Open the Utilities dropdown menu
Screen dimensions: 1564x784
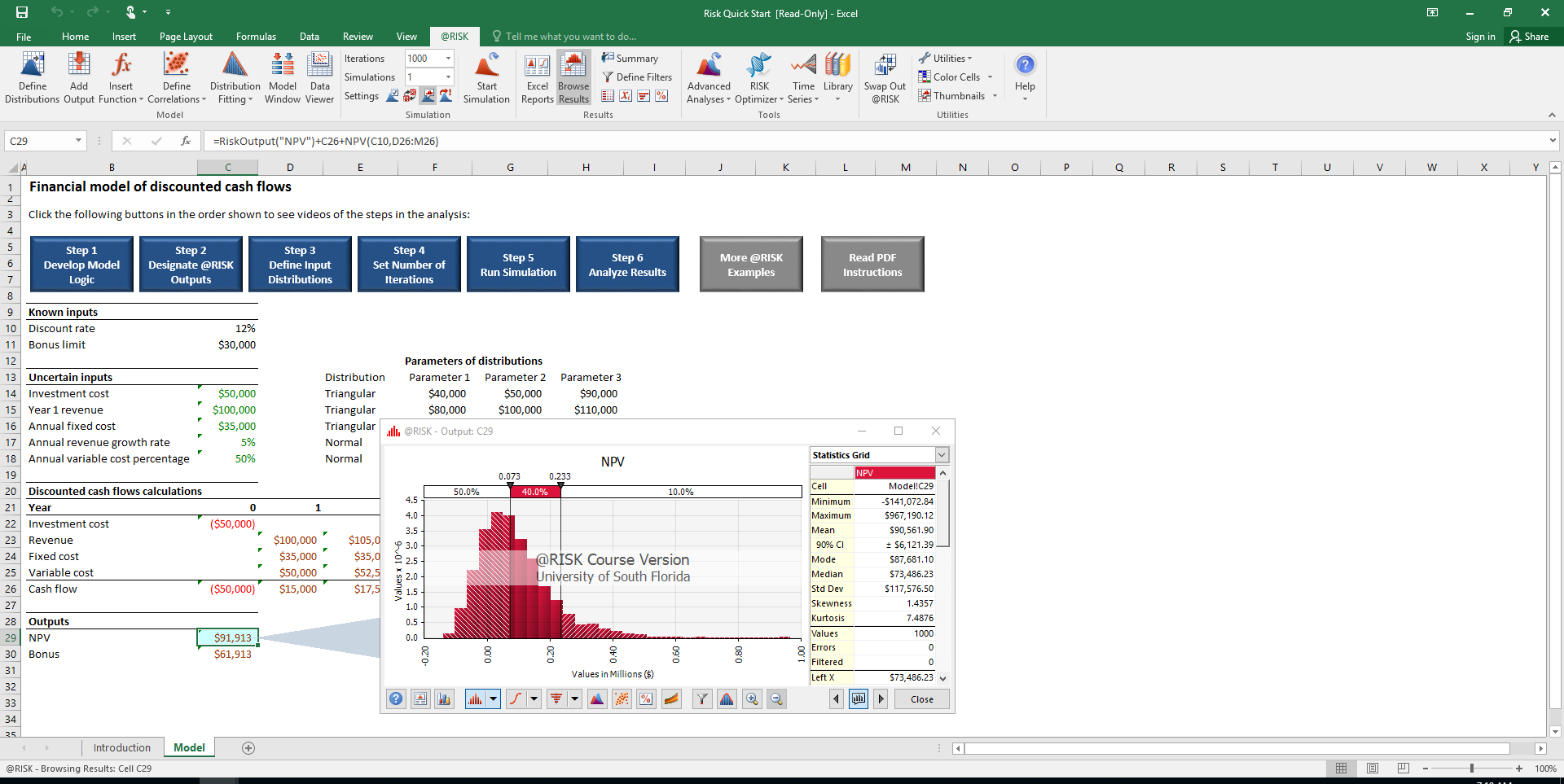click(945, 59)
